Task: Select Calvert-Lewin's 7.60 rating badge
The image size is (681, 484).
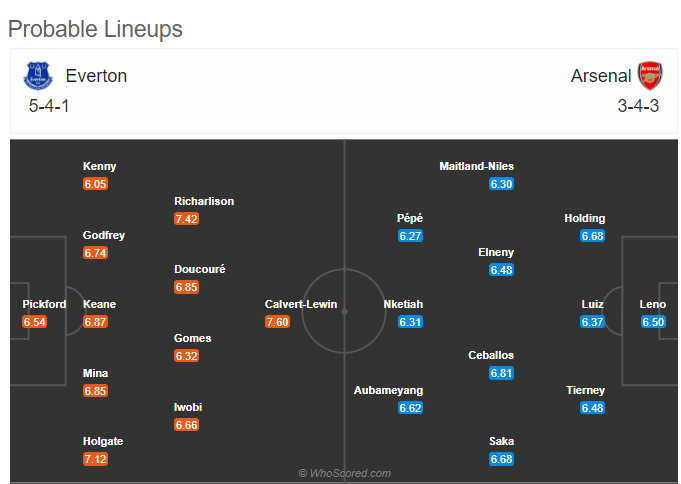Action: pyautogui.click(x=278, y=322)
